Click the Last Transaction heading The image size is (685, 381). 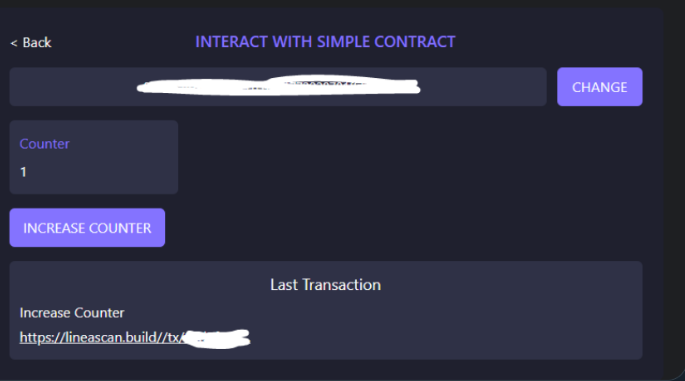tap(325, 284)
